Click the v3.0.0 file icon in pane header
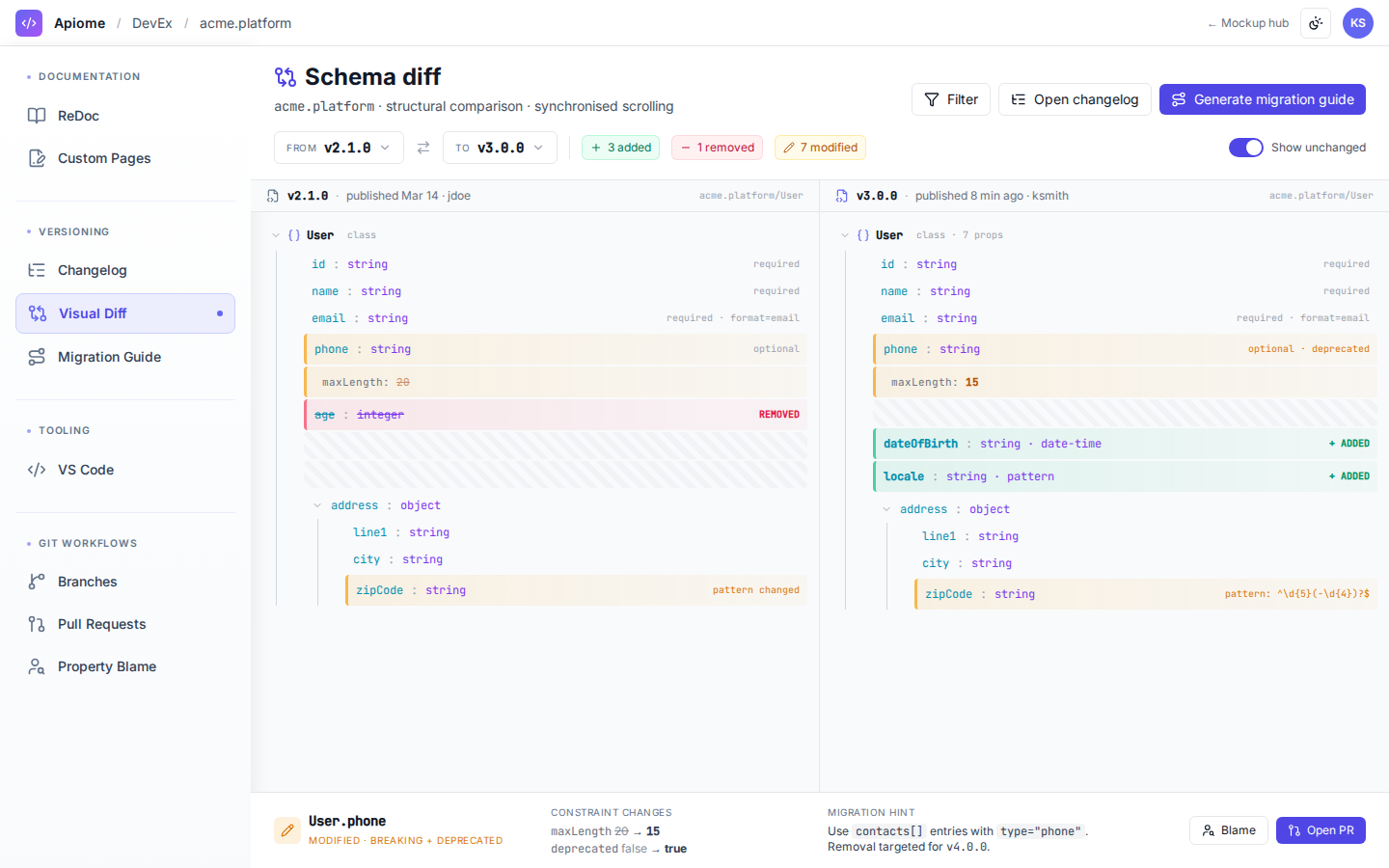 pyautogui.click(x=842, y=196)
